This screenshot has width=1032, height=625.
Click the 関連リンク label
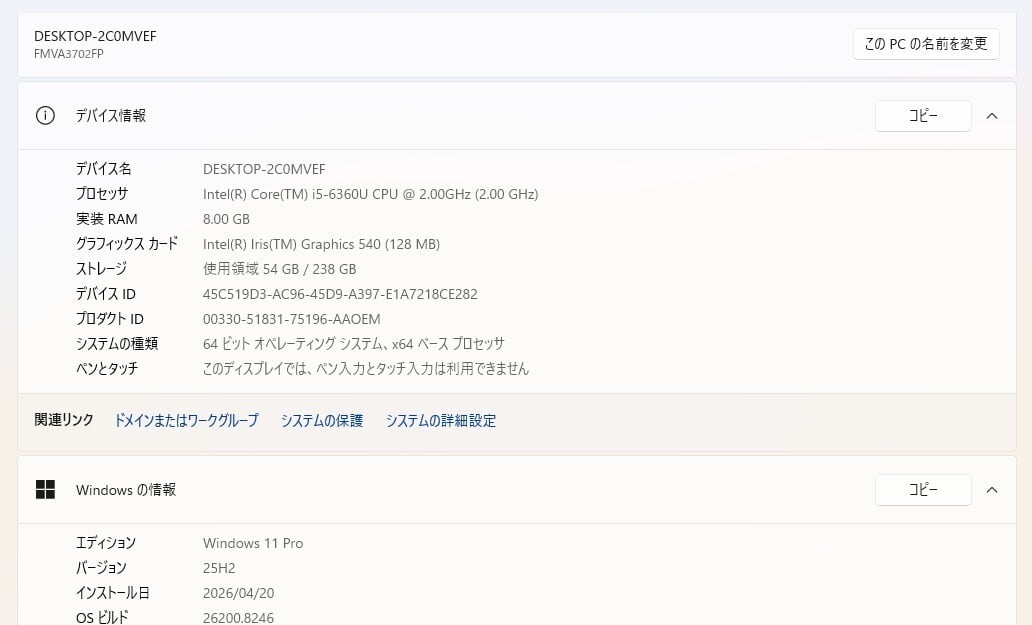[64, 420]
